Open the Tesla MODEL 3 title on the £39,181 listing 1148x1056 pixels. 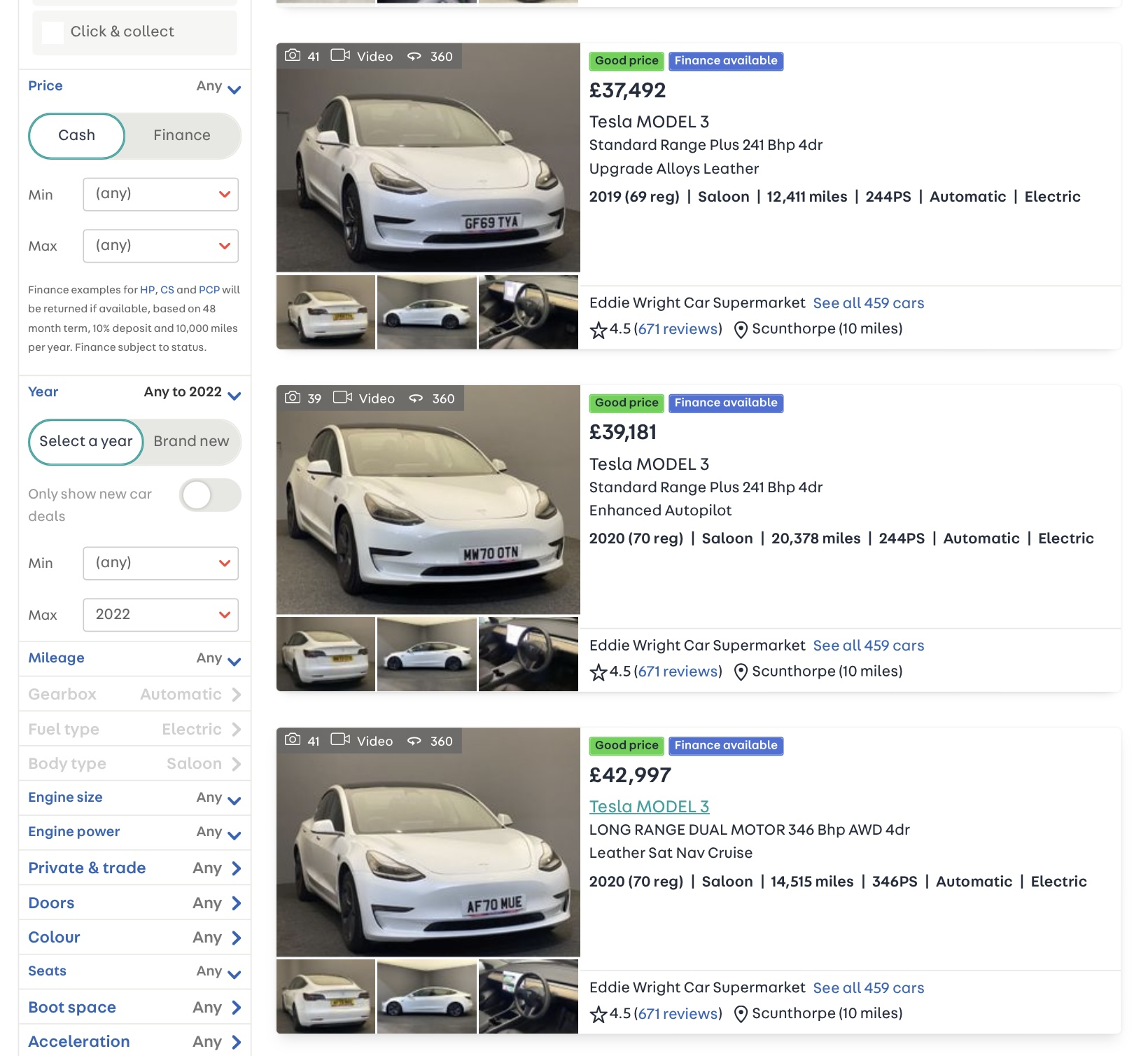tap(649, 464)
